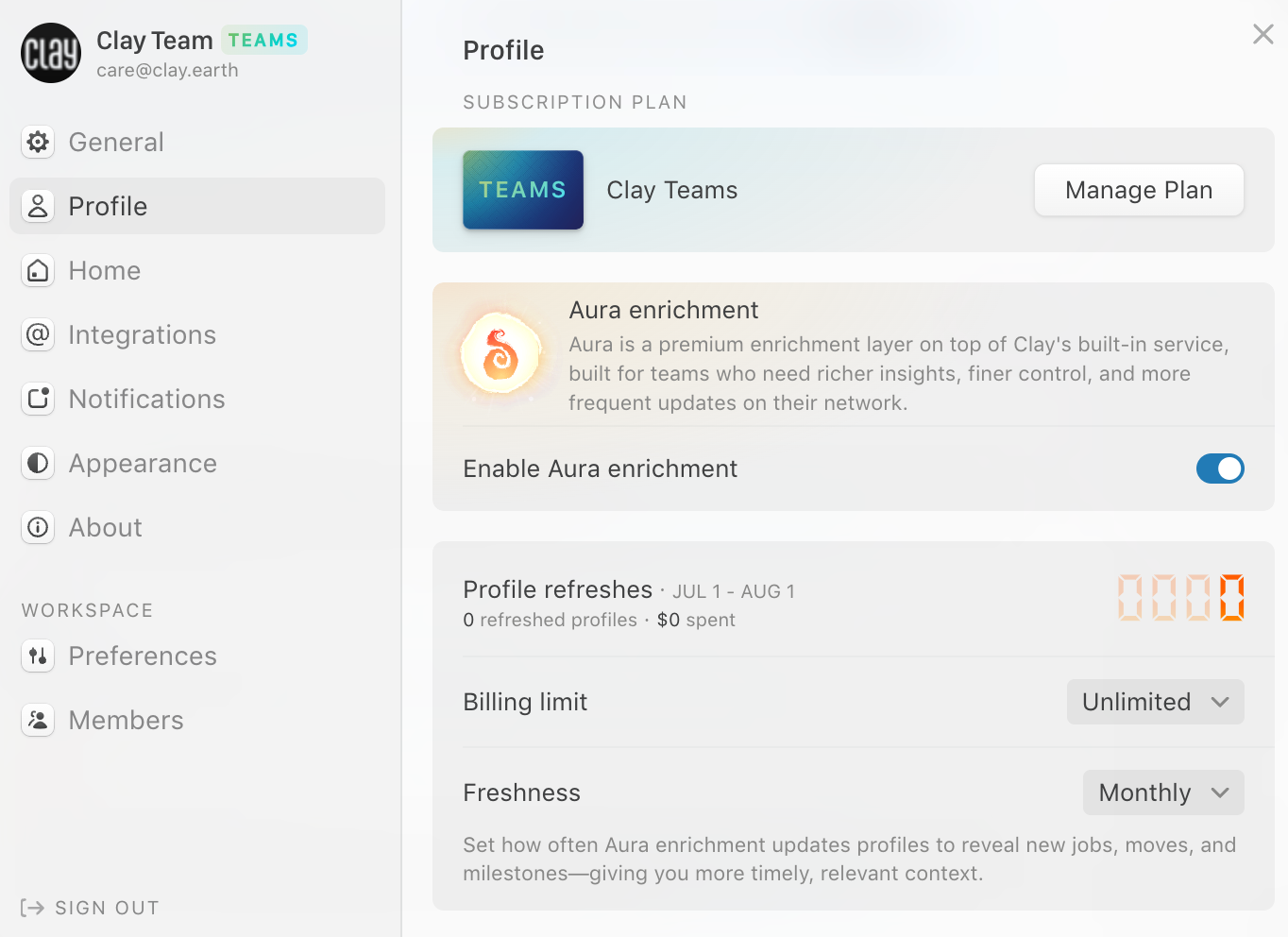The height and width of the screenshot is (937, 1288).
Task: Select the Home icon in sidebar
Action: click(37, 270)
